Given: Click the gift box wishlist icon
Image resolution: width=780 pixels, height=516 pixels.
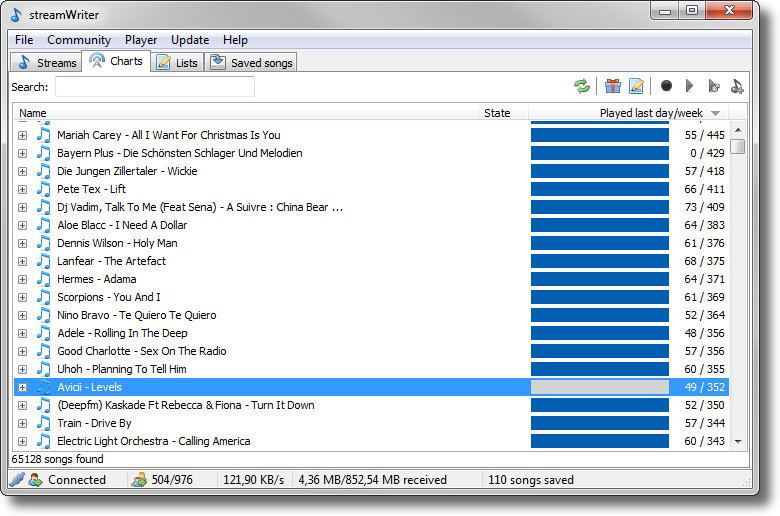Looking at the screenshot, I should click(613, 87).
